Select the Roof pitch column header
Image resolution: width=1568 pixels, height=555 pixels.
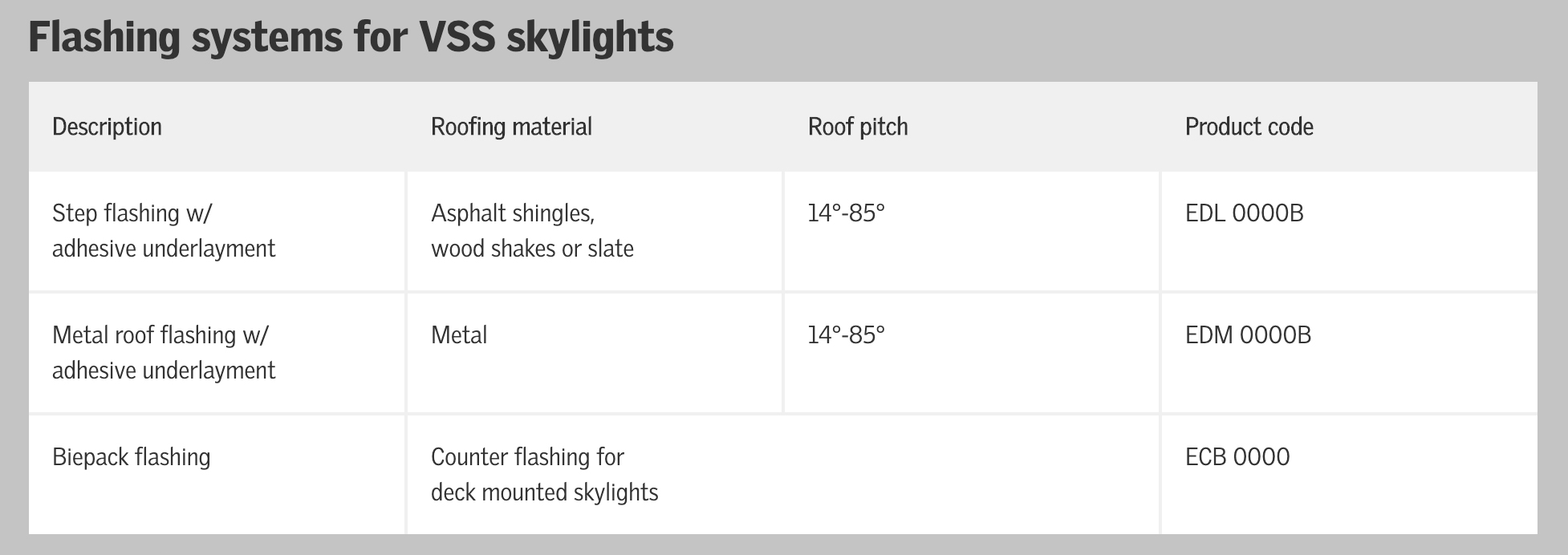(858, 127)
